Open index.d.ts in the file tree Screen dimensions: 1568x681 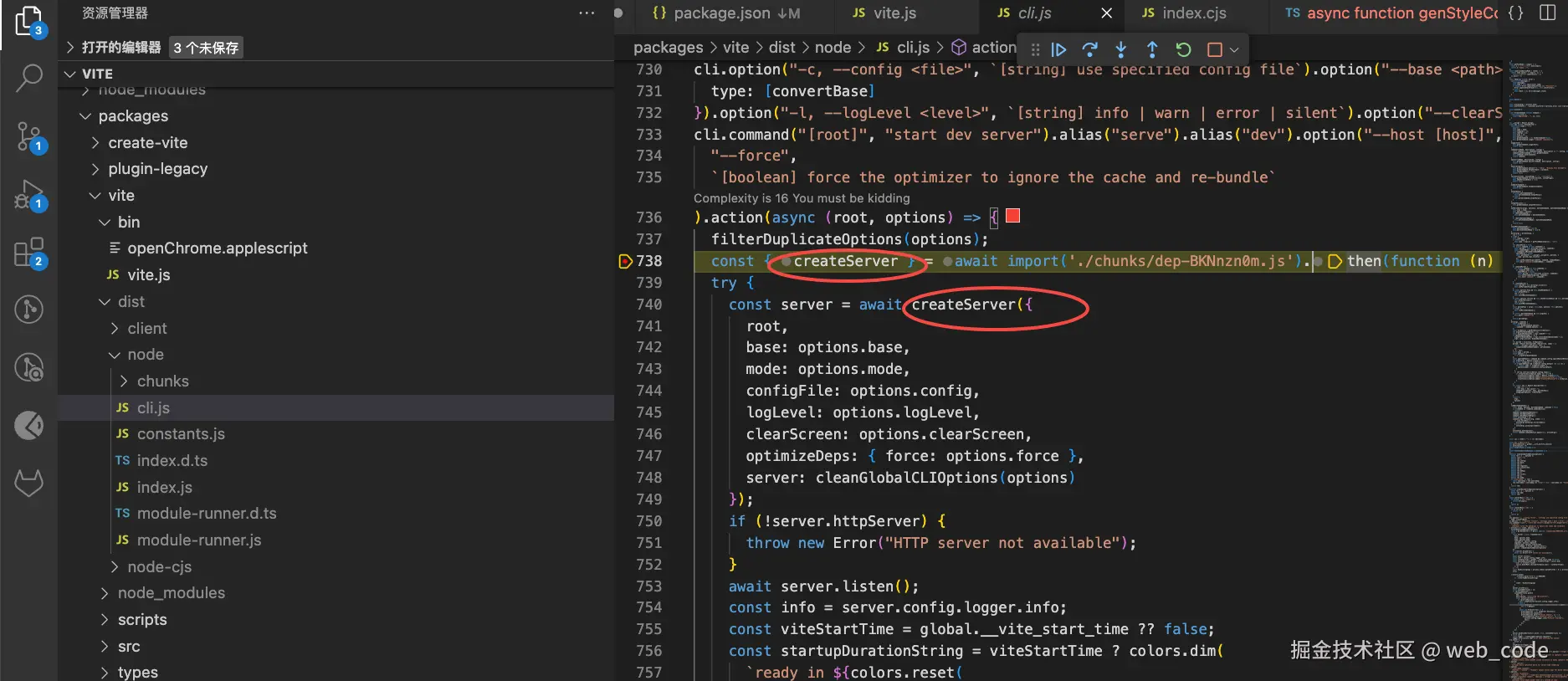click(172, 460)
